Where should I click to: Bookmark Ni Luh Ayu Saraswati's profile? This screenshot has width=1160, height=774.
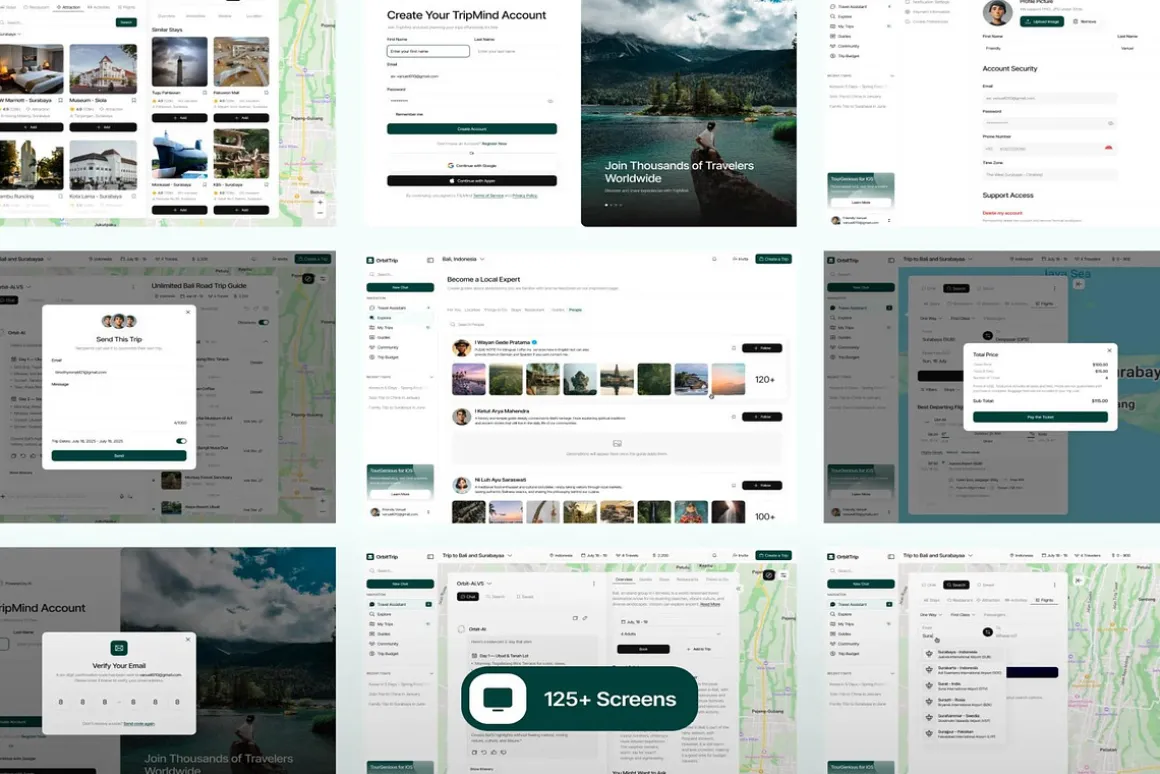(x=733, y=485)
